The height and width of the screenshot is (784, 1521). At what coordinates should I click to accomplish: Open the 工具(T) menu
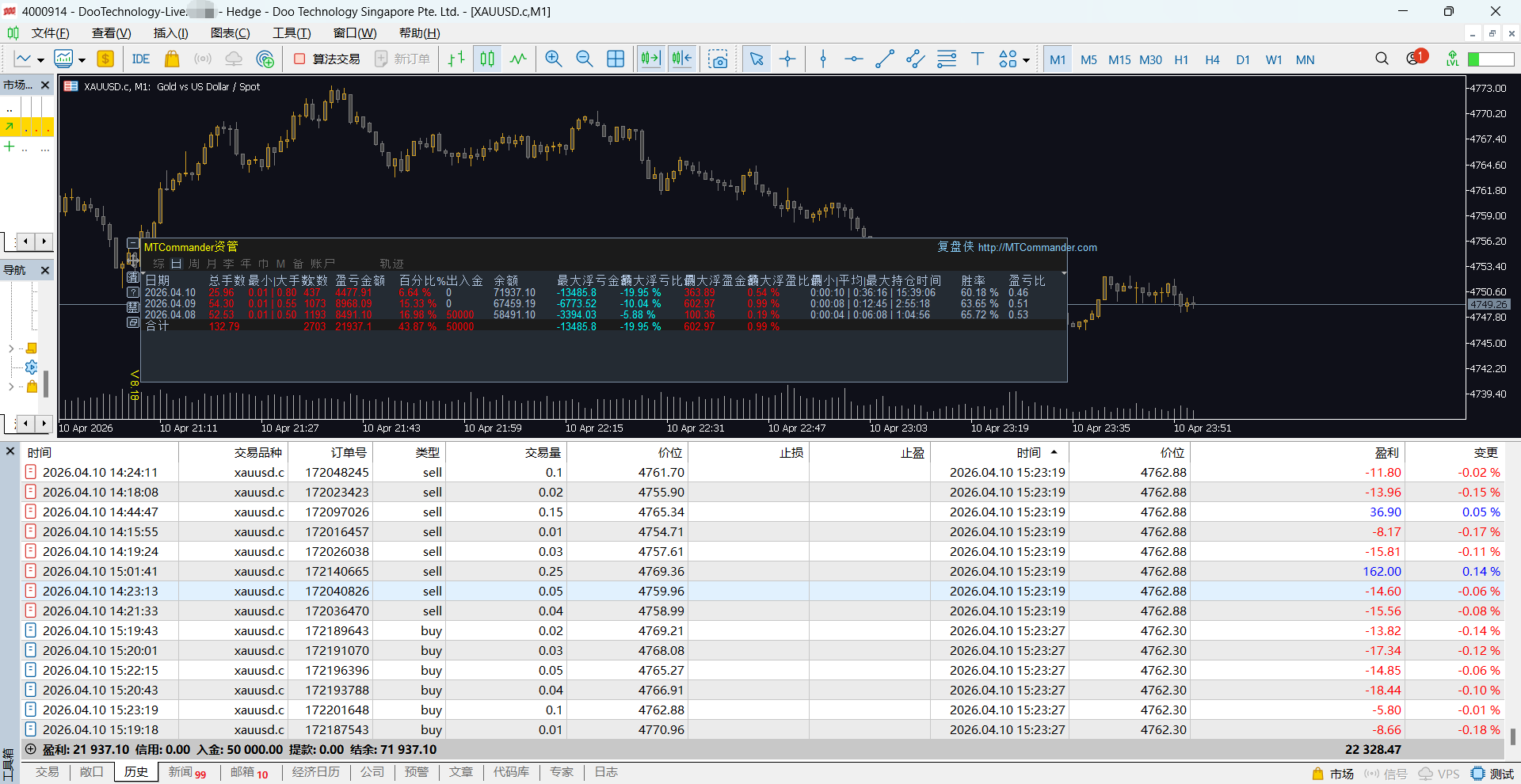(x=292, y=33)
